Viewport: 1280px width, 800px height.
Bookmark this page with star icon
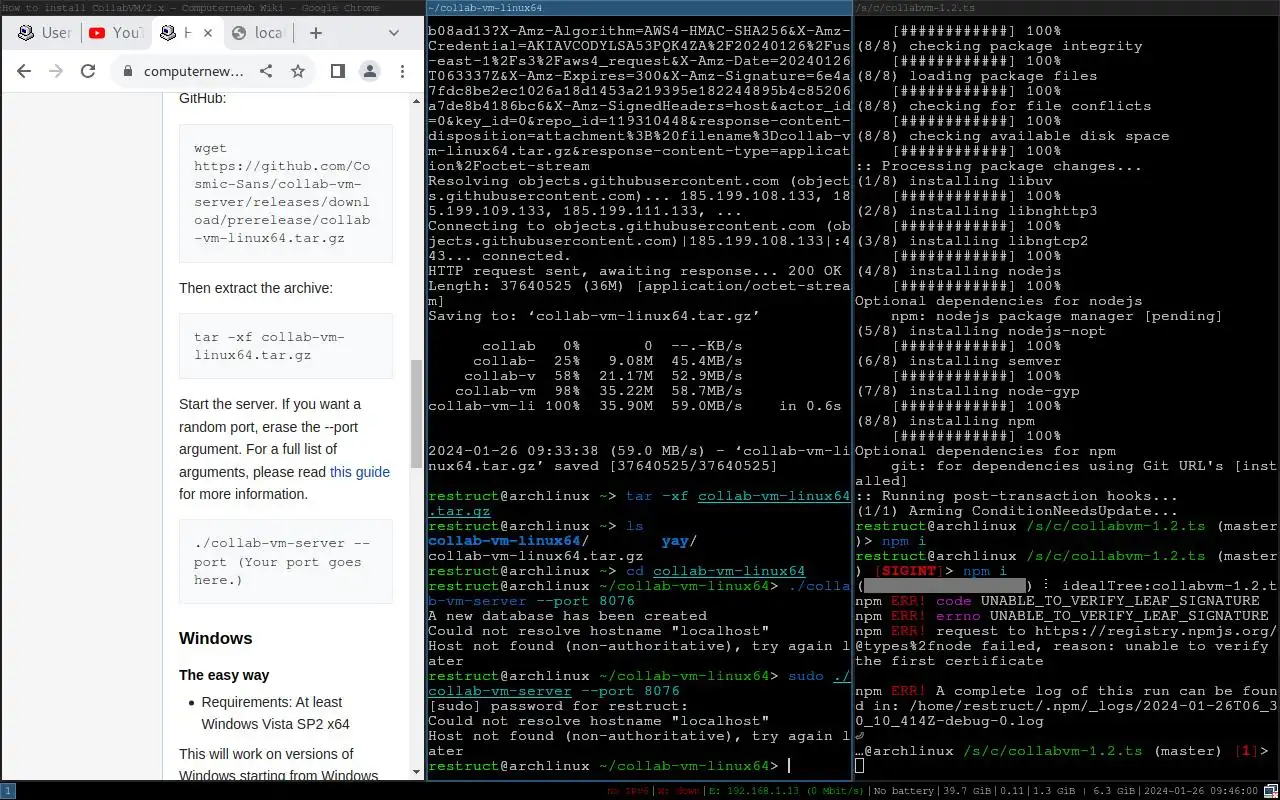click(x=298, y=71)
